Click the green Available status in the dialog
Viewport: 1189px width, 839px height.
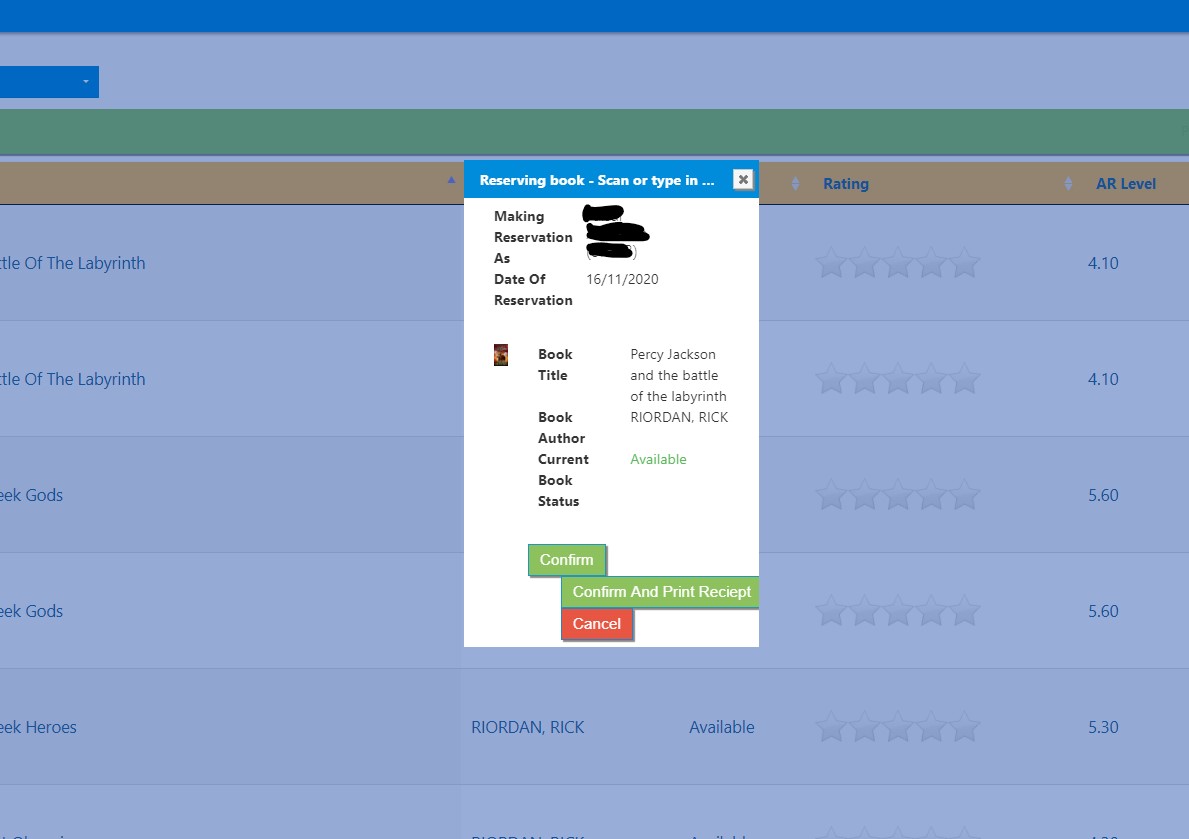click(658, 459)
